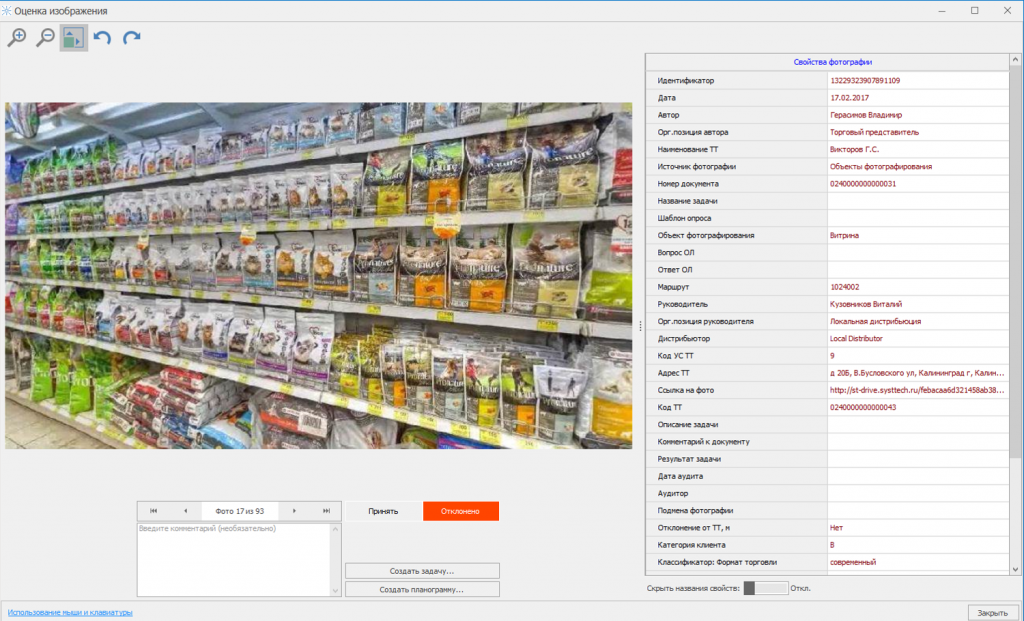The height and width of the screenshot is (621, 1024).
Task: Rotate the image clockwise
Action: coord(131,37)
